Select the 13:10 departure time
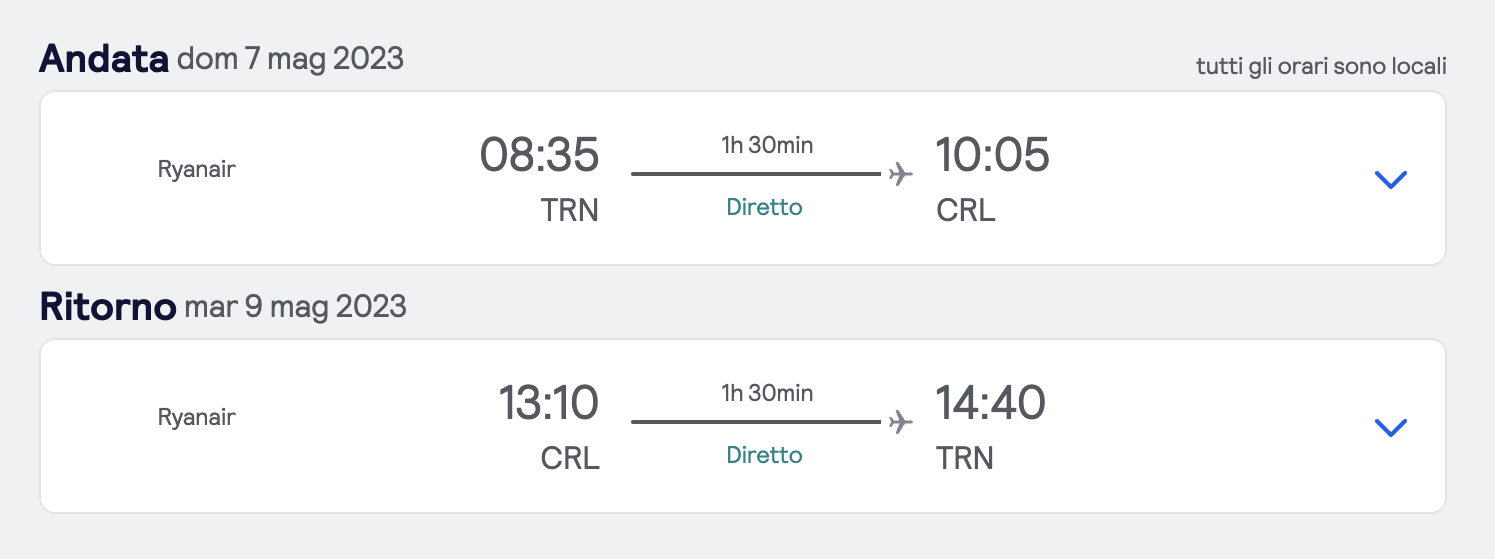 coord(548,403)
